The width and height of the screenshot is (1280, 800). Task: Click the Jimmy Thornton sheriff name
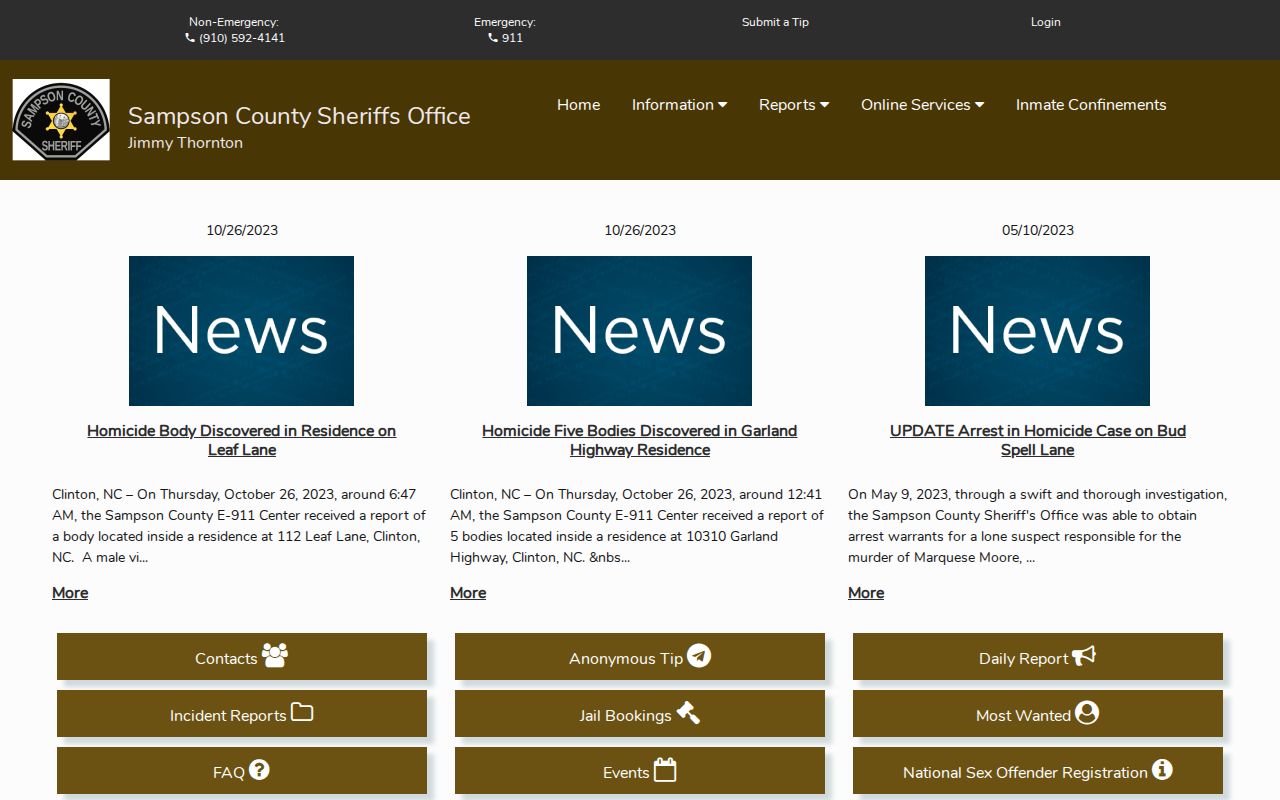click(185, 143)
